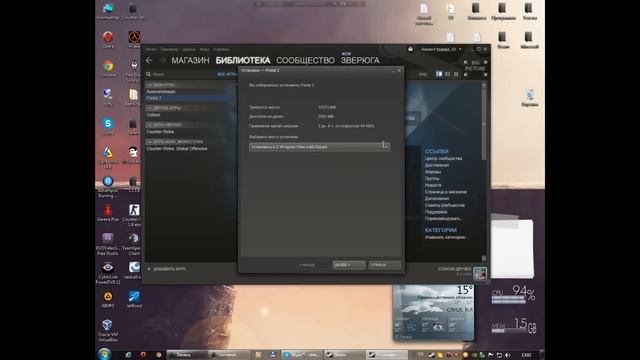
Task: Click Изменить категории link
Action: (446, 237)
